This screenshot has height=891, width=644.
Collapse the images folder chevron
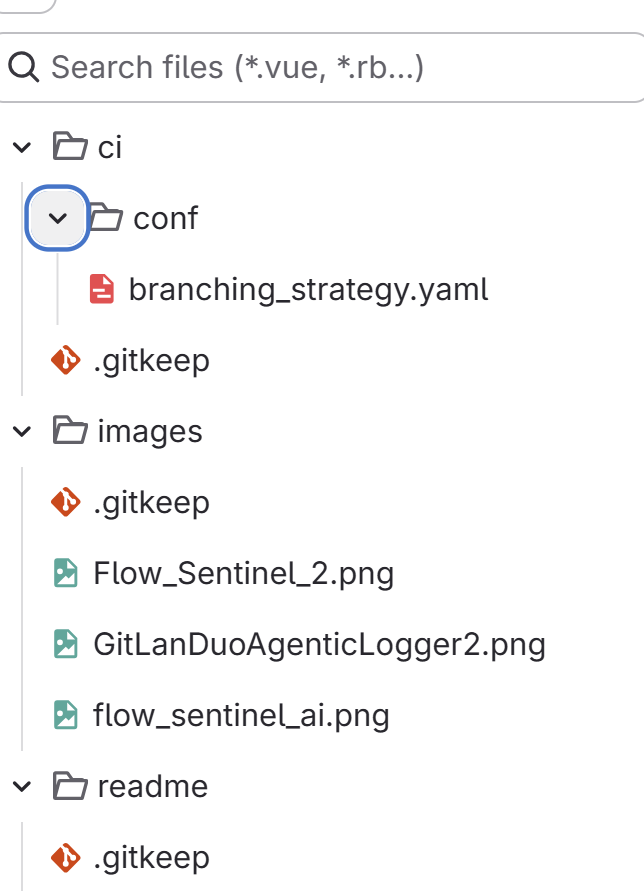tap(22, 431)
